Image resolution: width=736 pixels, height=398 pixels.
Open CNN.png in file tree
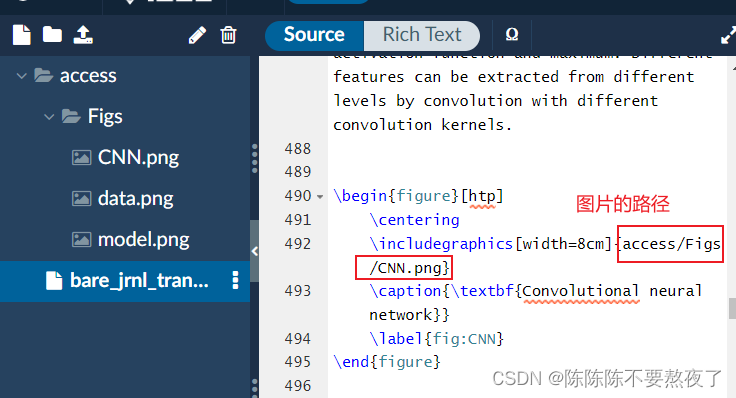(x=138, y=157)
